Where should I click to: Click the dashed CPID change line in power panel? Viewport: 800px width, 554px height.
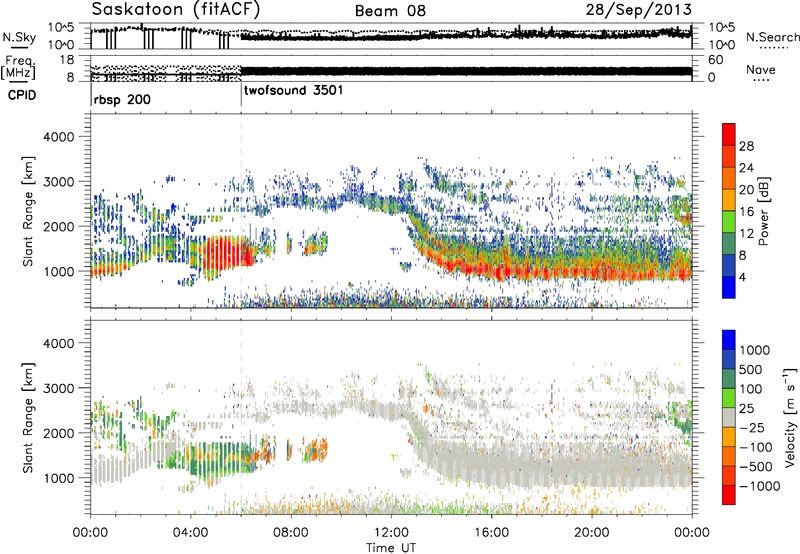coord(241,210)
